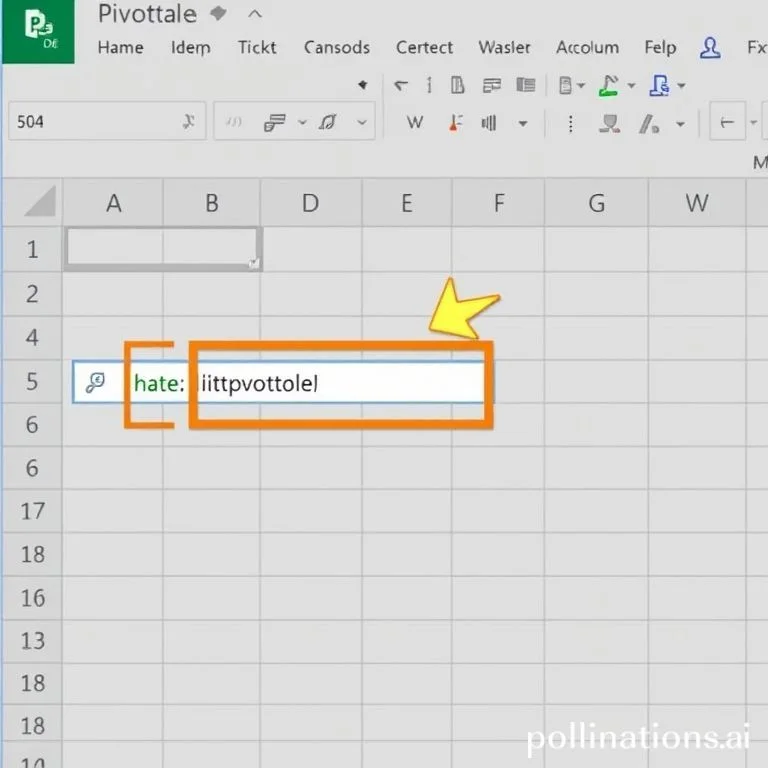This screenshot has width=768, height=768.
Task: Click the slanted pen slash icon
Action: pos(649,123)
